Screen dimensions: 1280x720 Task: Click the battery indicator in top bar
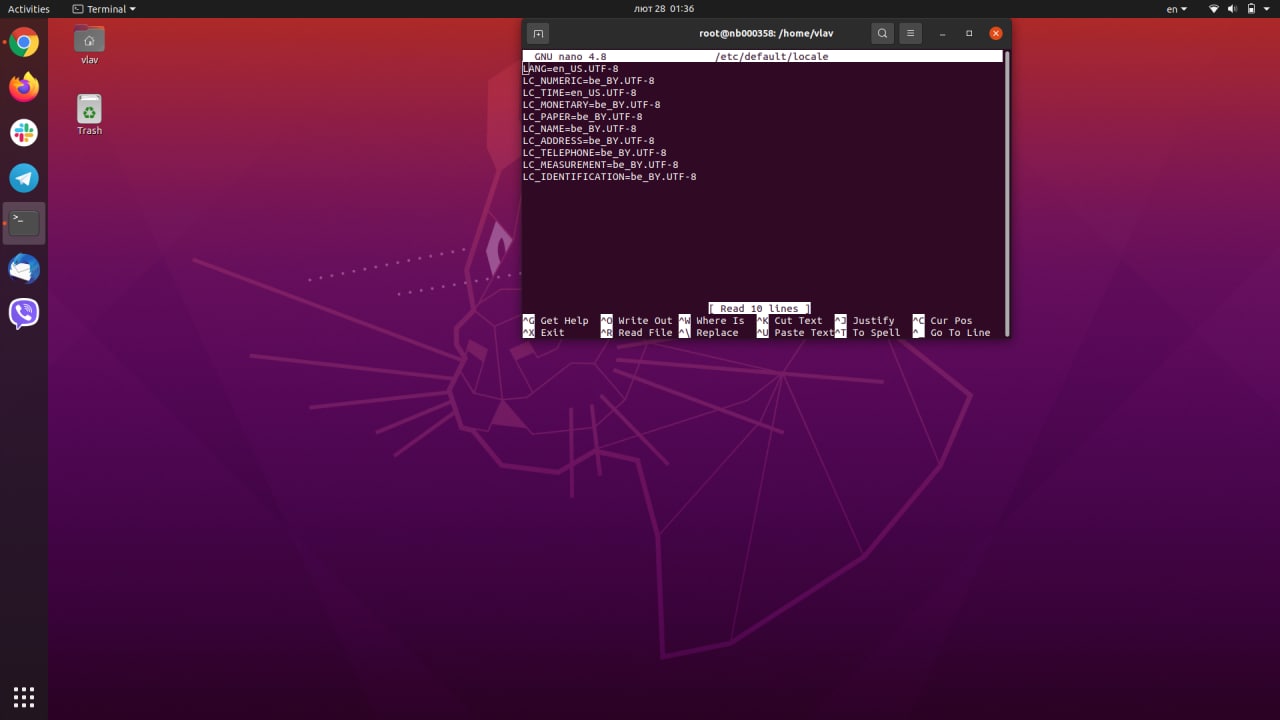tap(1251, 9)
